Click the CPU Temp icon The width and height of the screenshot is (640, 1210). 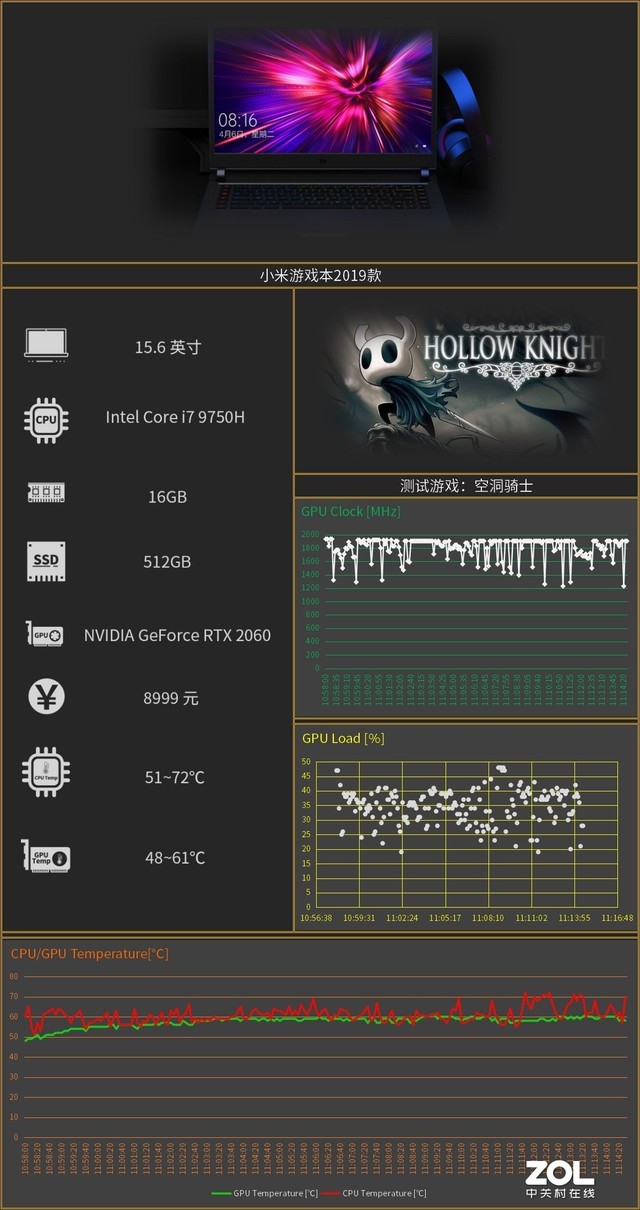pos(46,771)
